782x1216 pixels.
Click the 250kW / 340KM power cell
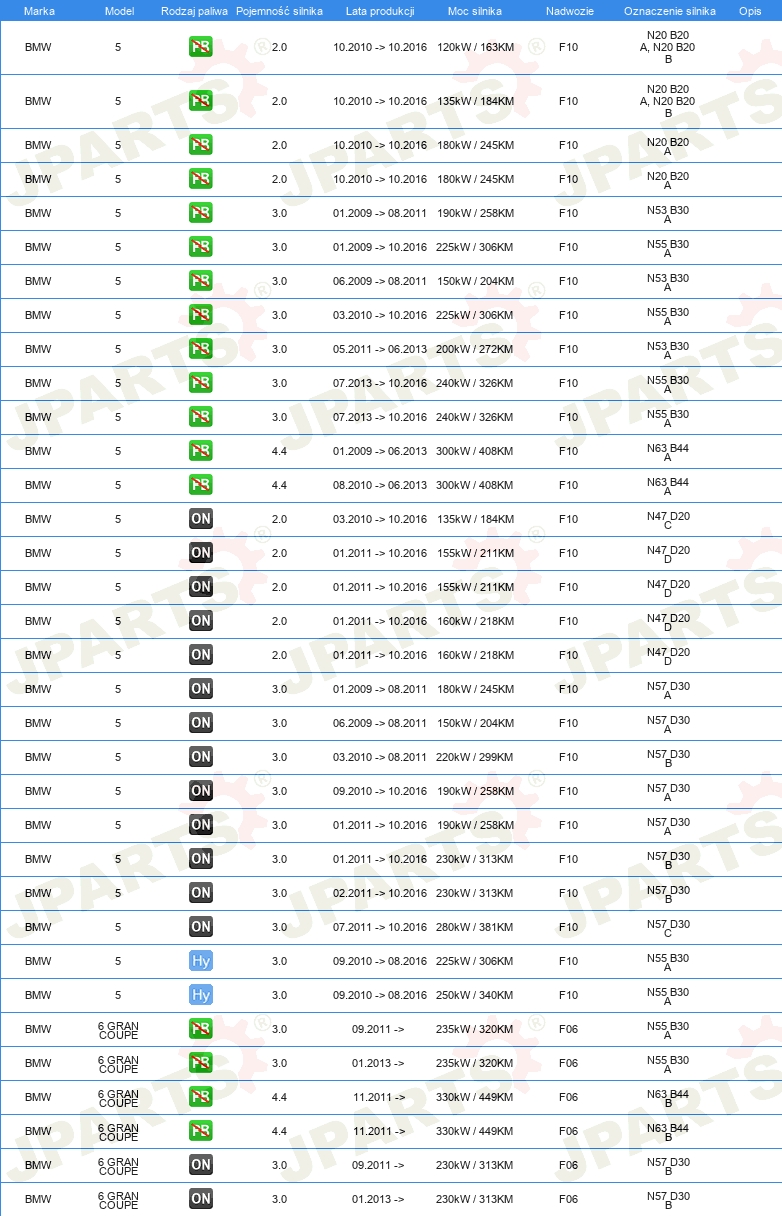(475, 995)
